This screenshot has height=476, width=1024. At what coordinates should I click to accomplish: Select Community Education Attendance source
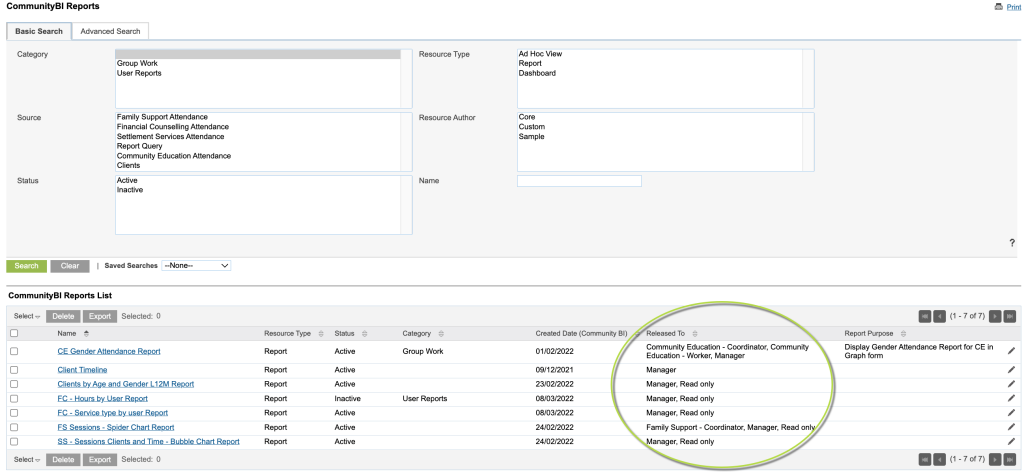coord(174,156)
